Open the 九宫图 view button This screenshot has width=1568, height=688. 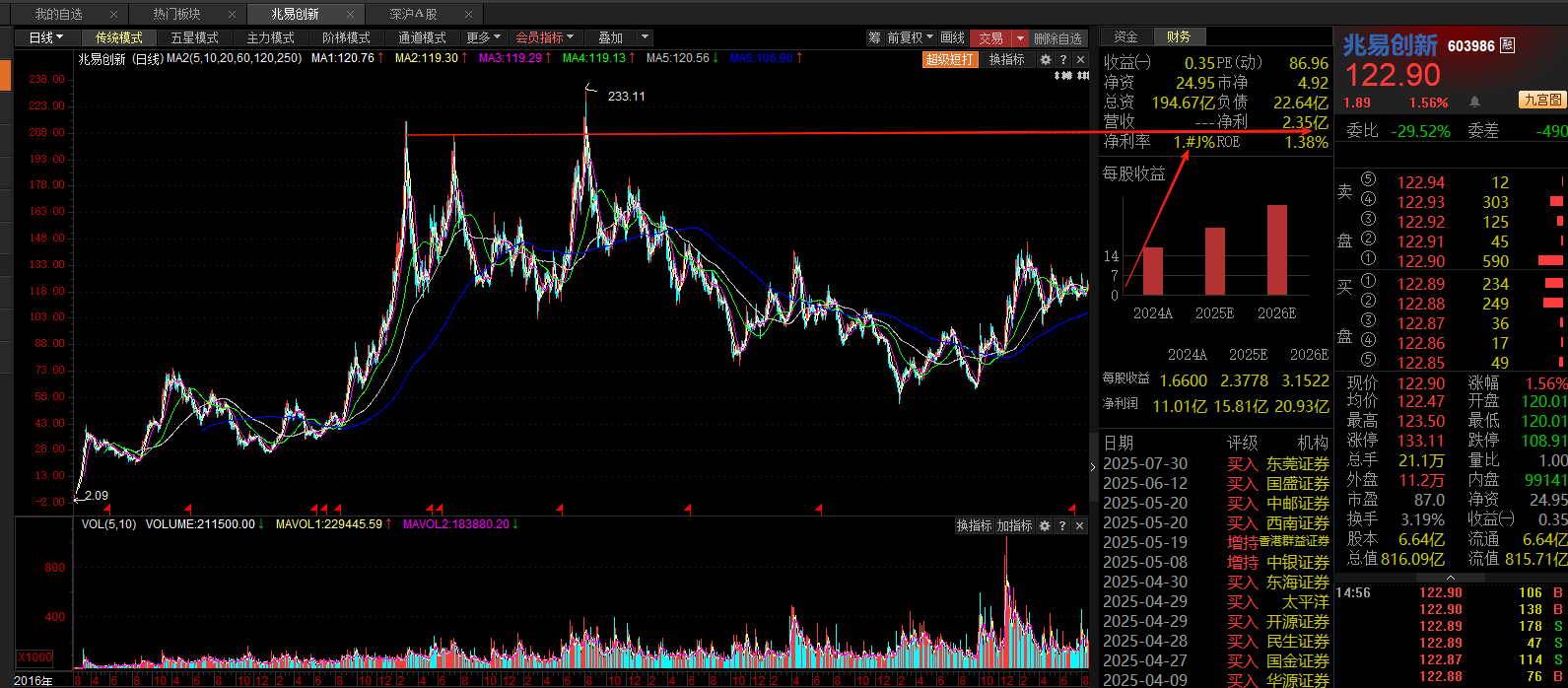[x=1542, y=100]
